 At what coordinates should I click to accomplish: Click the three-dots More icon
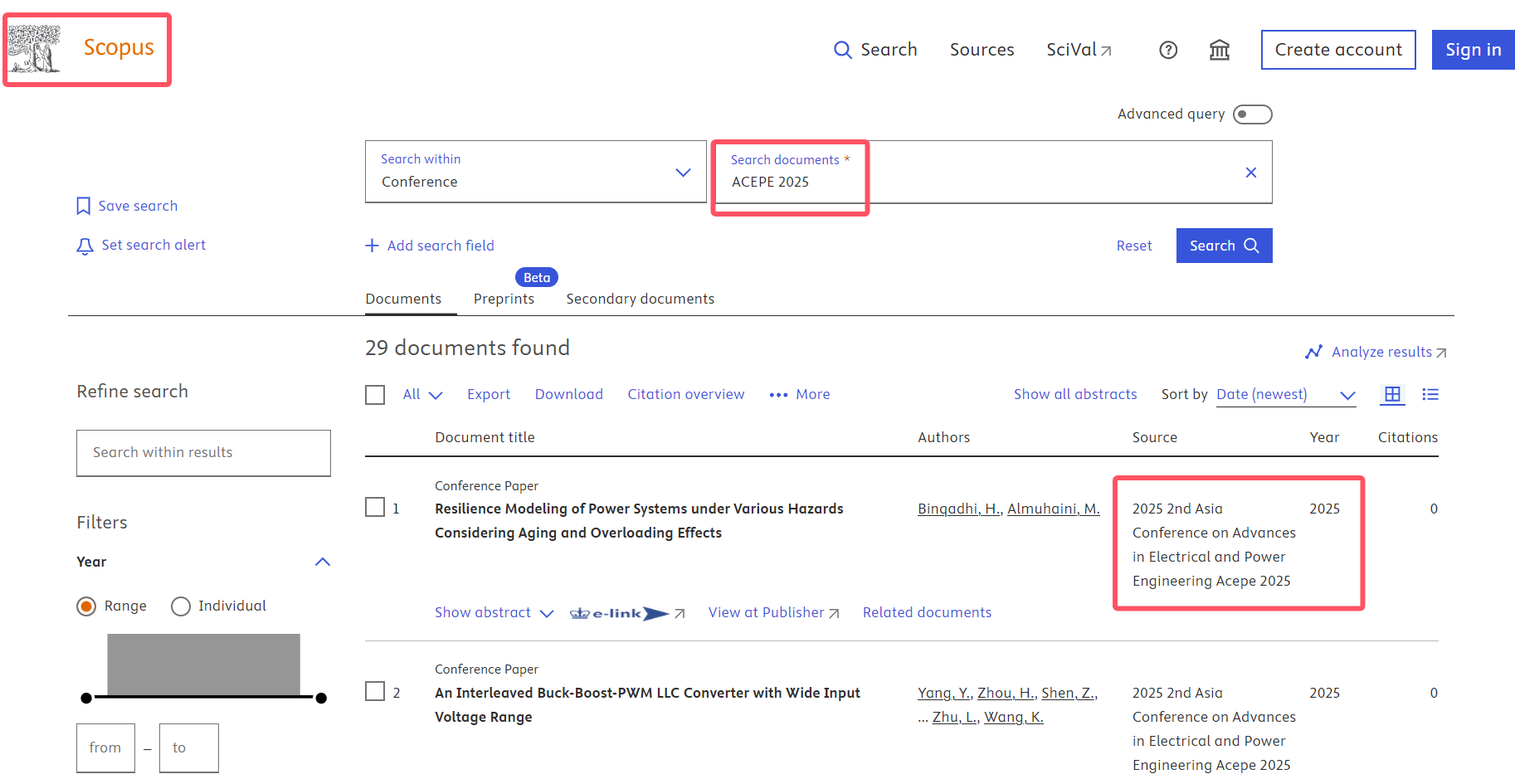778,395
